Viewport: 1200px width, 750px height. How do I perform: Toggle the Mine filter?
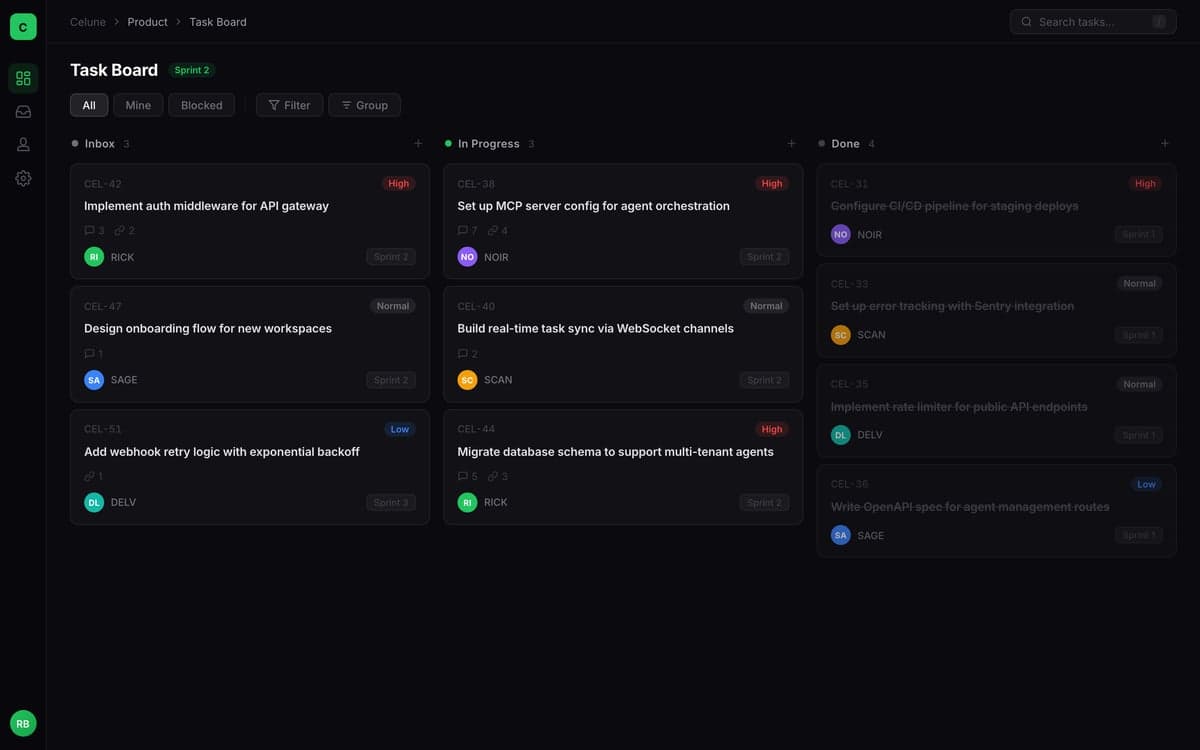(139, 104)
